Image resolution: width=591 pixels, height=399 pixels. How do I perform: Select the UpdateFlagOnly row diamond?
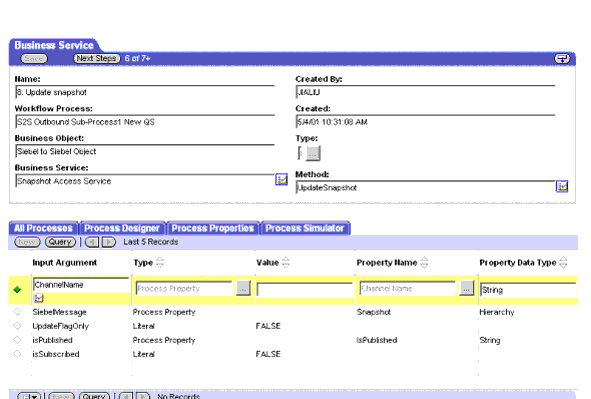pyautogui.click(x=17, y=326)
